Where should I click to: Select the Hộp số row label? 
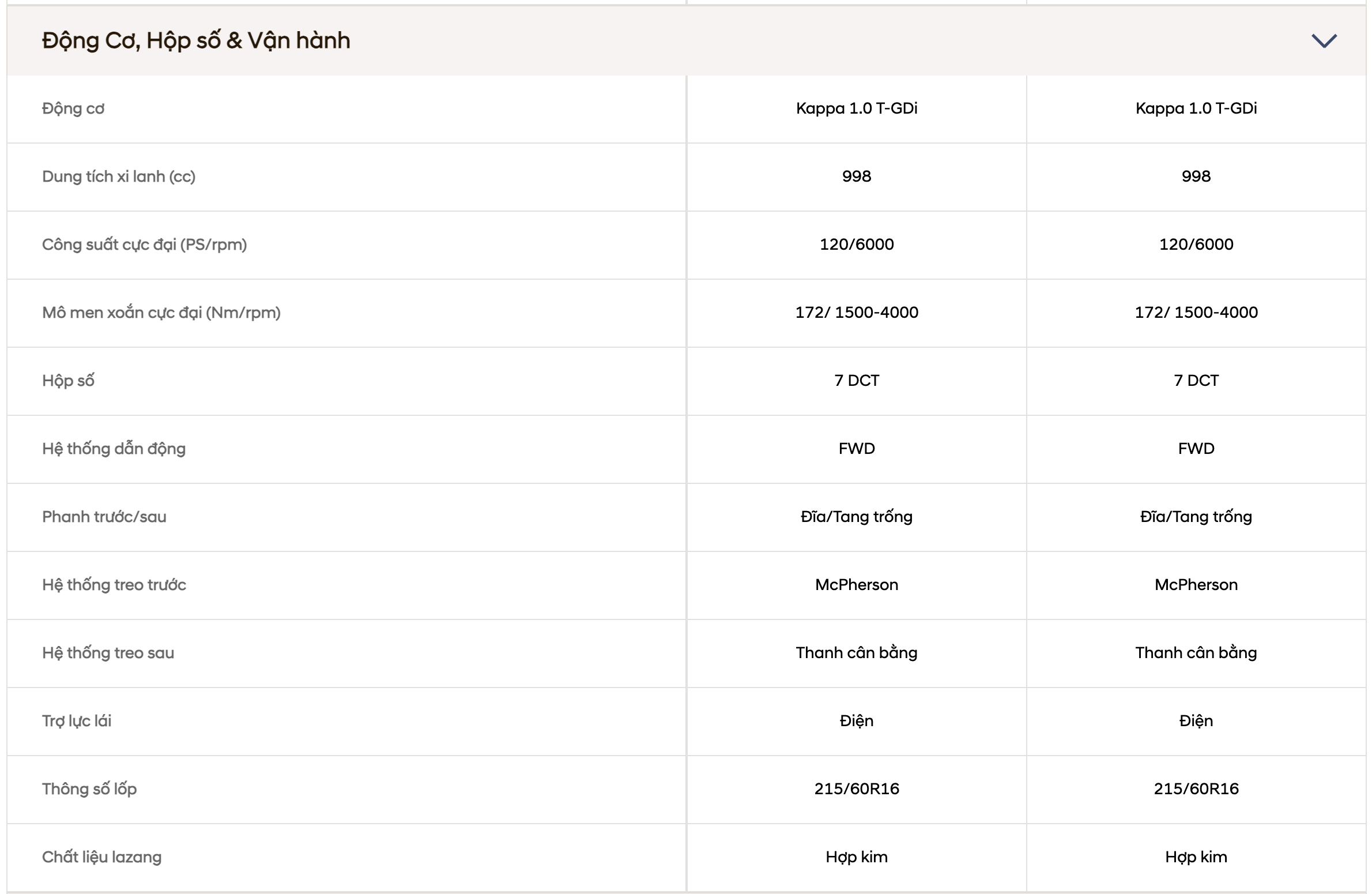pyautogui.click(x=68, y=381)
